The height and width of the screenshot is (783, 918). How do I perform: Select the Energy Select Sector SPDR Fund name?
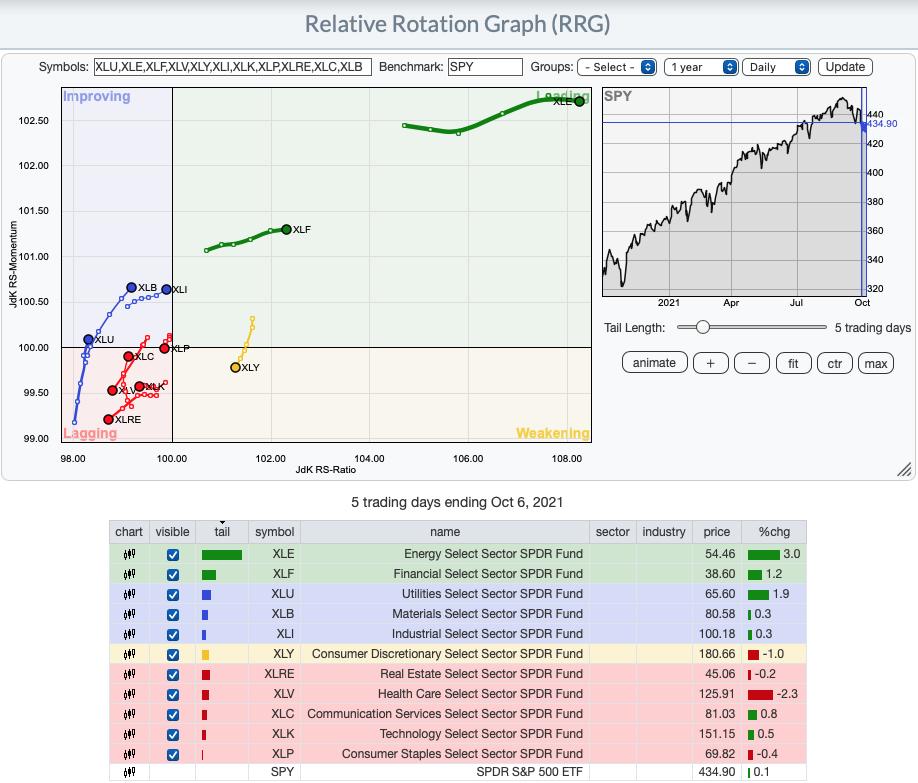494,554
